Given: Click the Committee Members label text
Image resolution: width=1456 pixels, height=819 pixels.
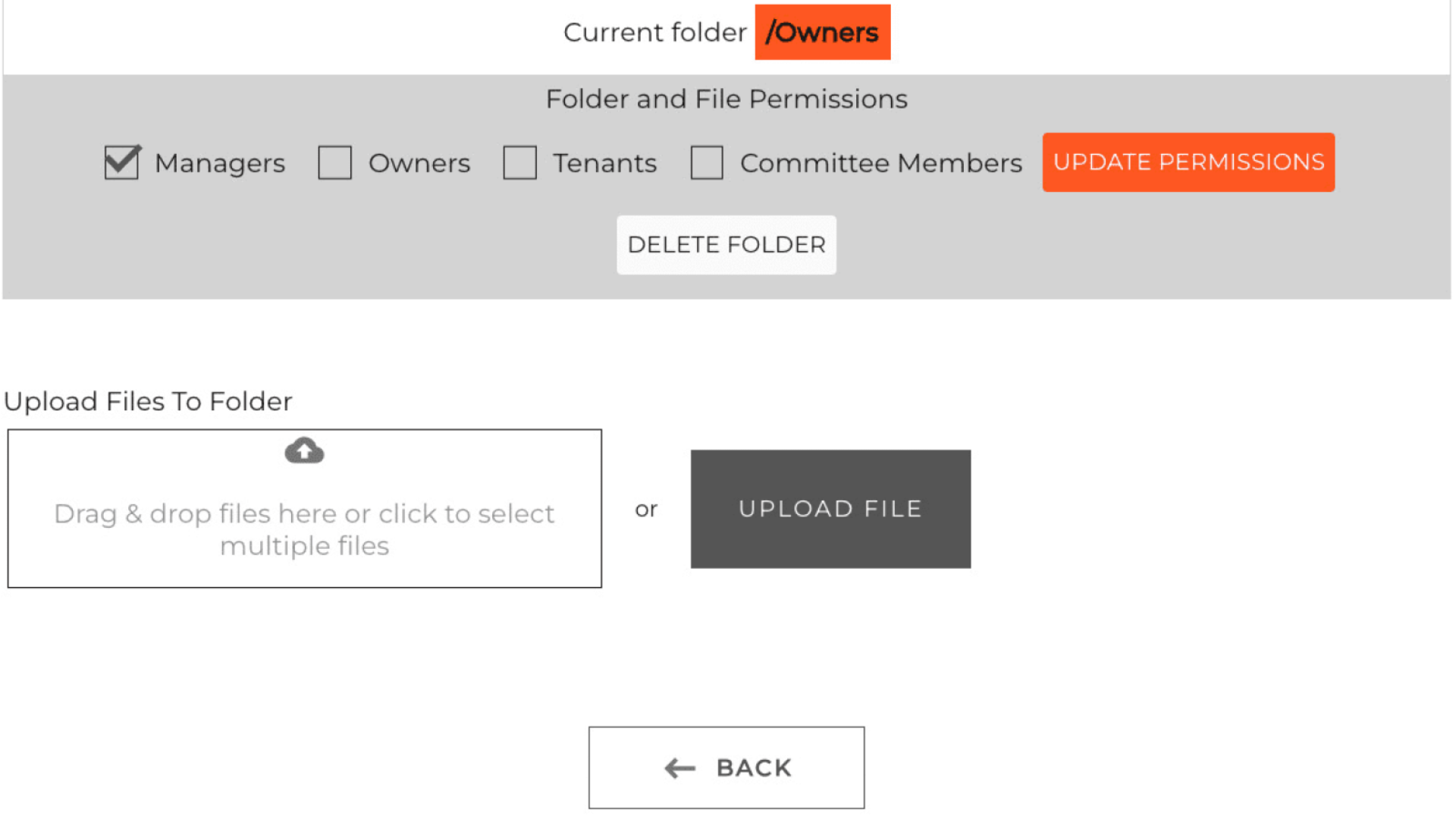Looking at the screenshot, I should point(880,163).
